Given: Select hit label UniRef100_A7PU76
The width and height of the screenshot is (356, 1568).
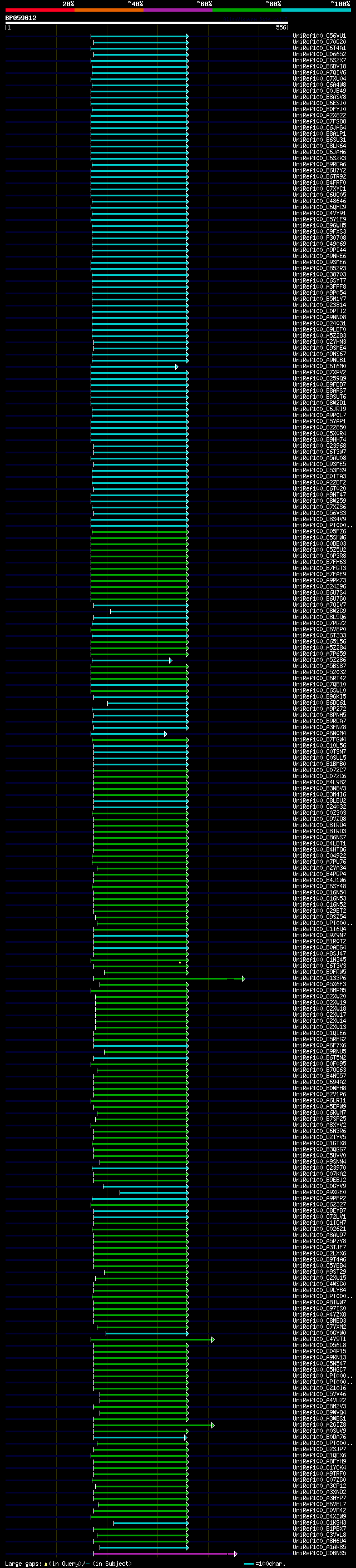Looking at the screenshot, I should 319,862.
